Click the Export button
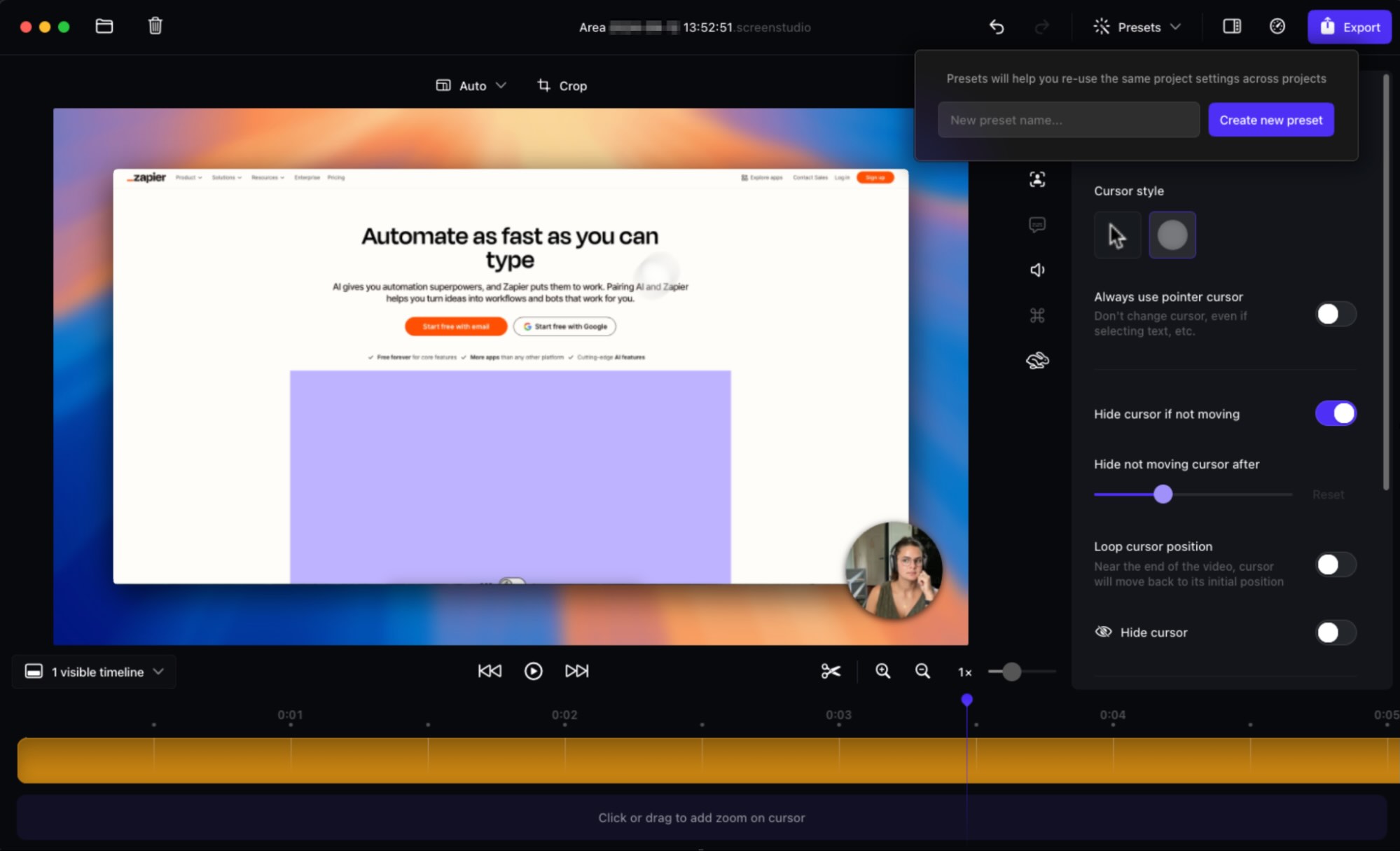The width and height of the screenshot is (1400, 851). tap(1349, 27)
